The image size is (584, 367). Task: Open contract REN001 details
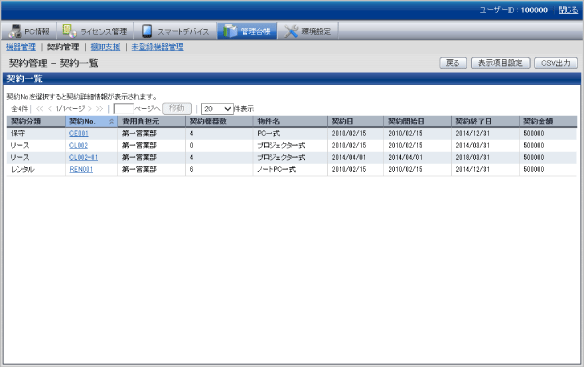tap(81, 170)
